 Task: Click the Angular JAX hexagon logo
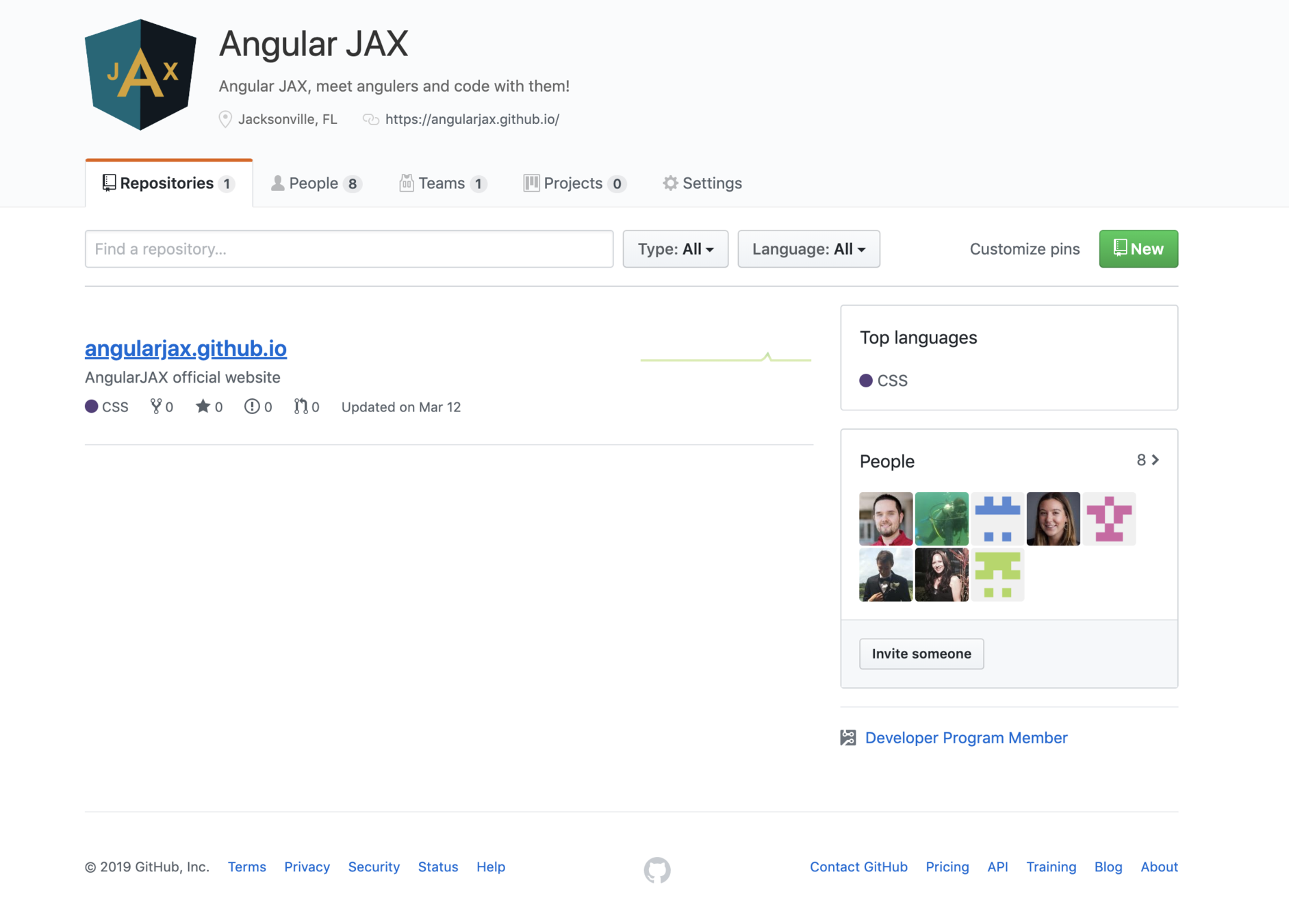(140, 75)
